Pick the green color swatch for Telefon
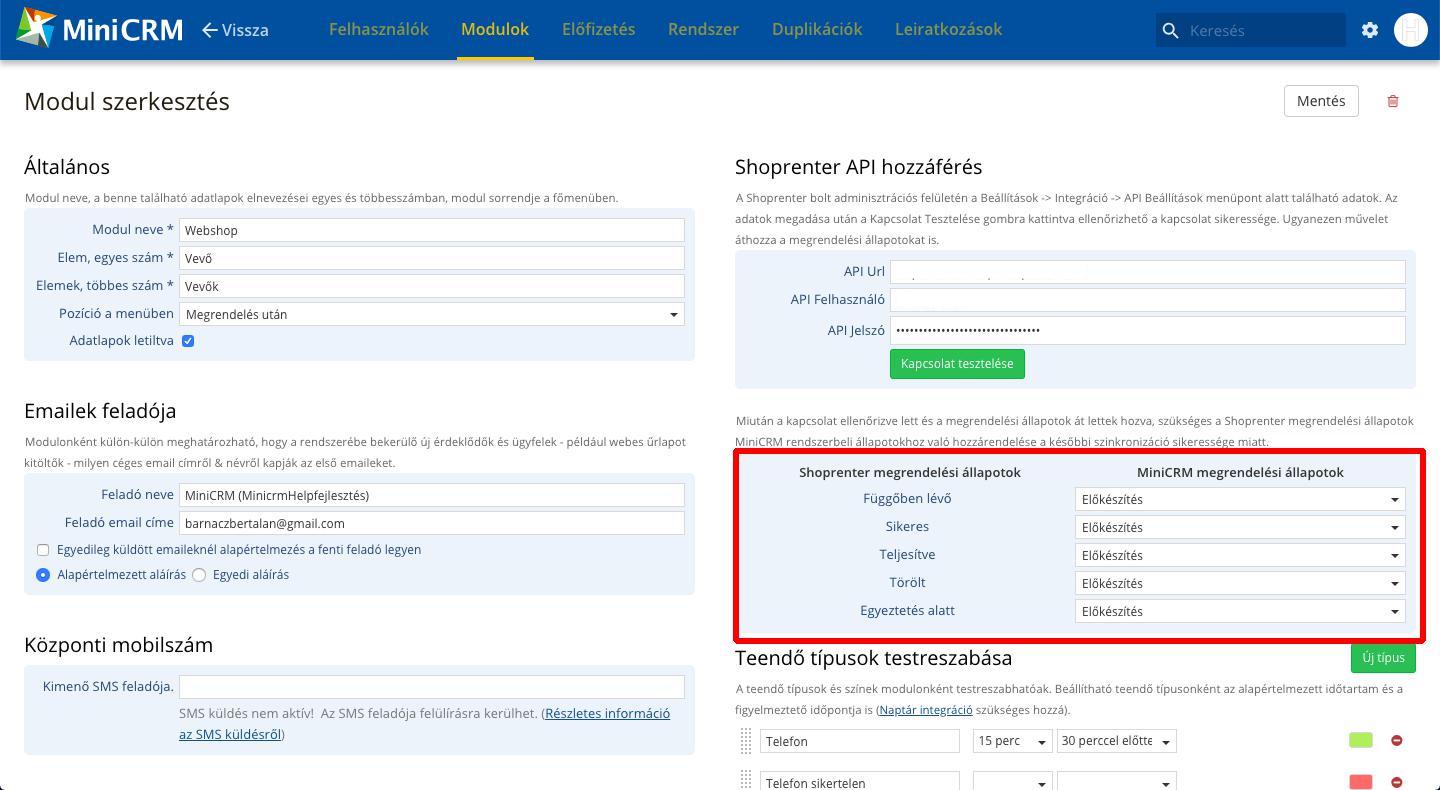Viewport: 1440px width, 790px height. coord(1361,741)
